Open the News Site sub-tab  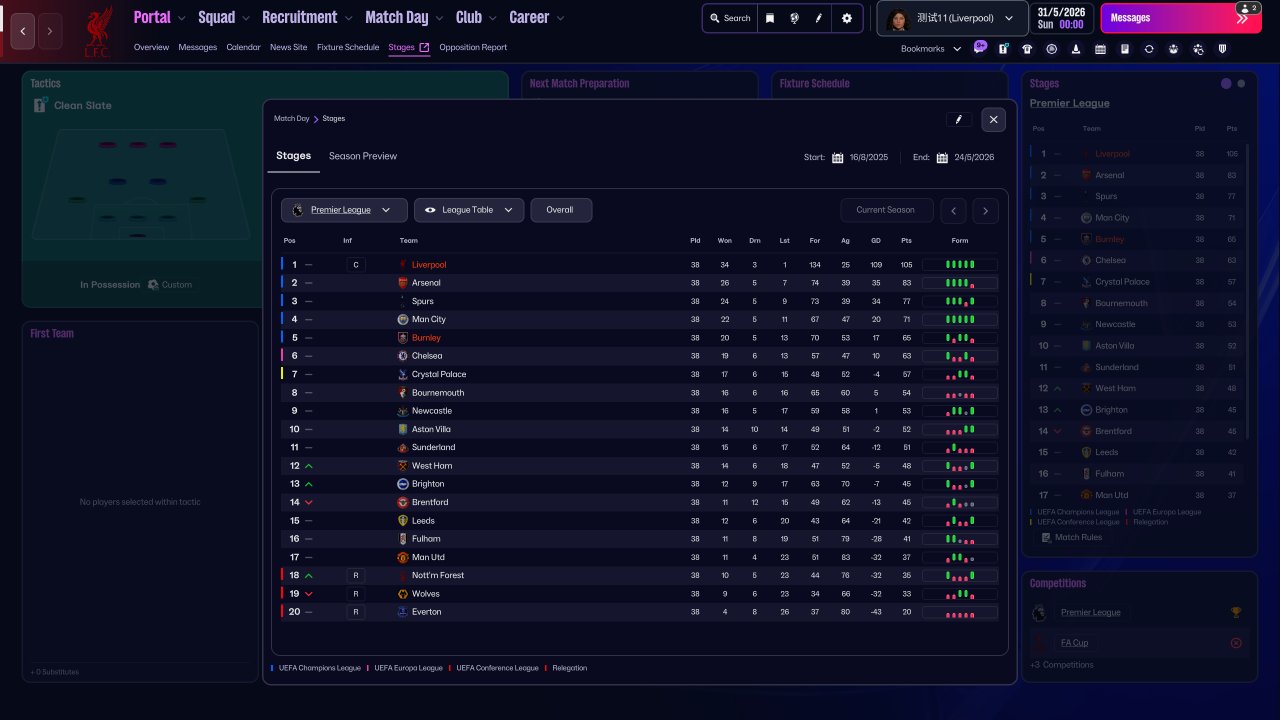pyautogui.click(x=289, y=47)
